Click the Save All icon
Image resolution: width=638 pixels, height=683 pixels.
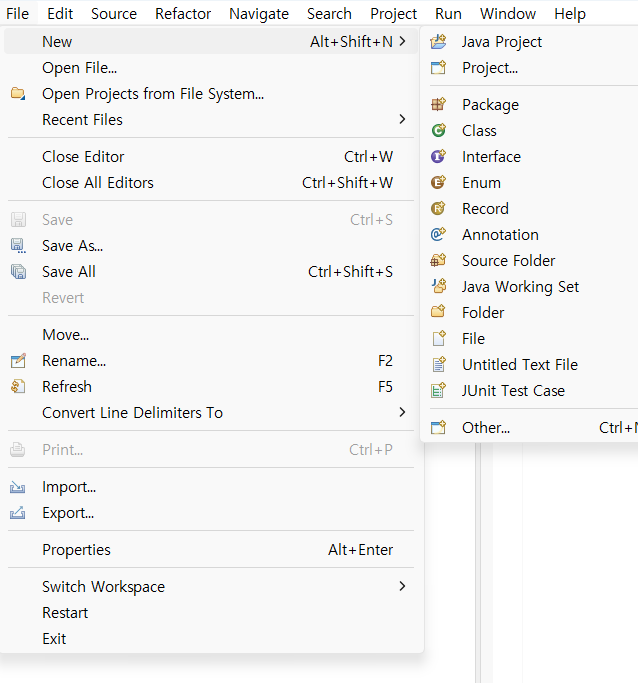[x=18, y=272]
